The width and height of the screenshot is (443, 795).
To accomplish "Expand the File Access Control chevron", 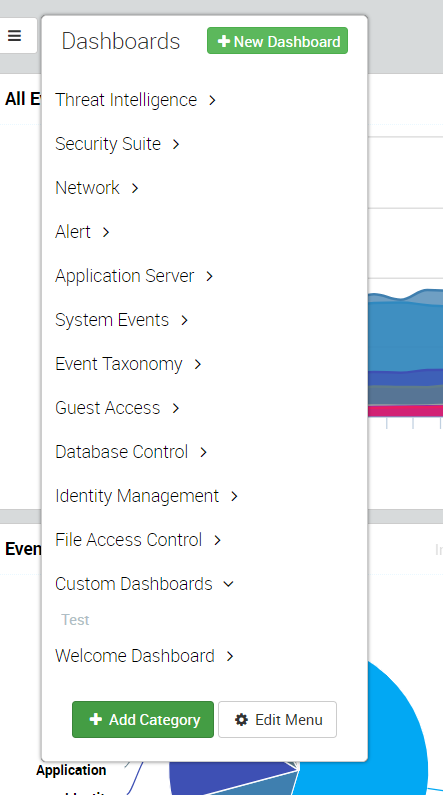I will (x=217, y=540).
